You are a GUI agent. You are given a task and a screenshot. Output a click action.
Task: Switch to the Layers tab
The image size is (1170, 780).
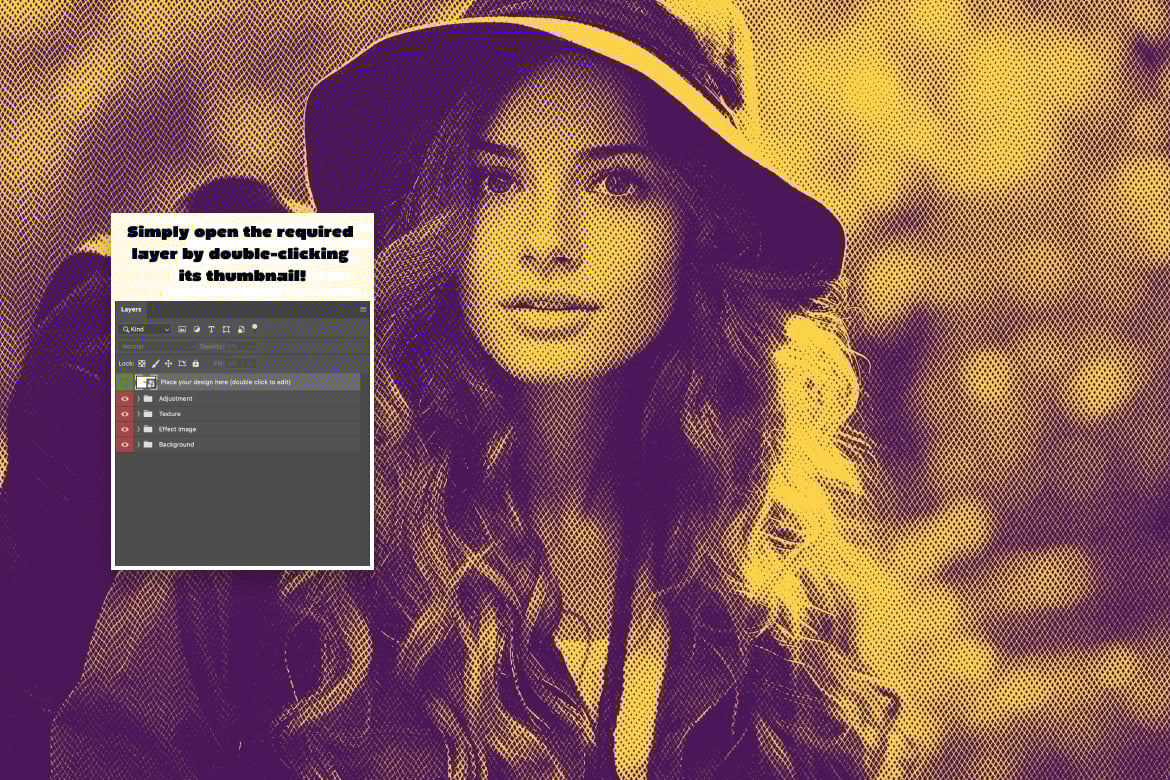[x=131, y=309]
